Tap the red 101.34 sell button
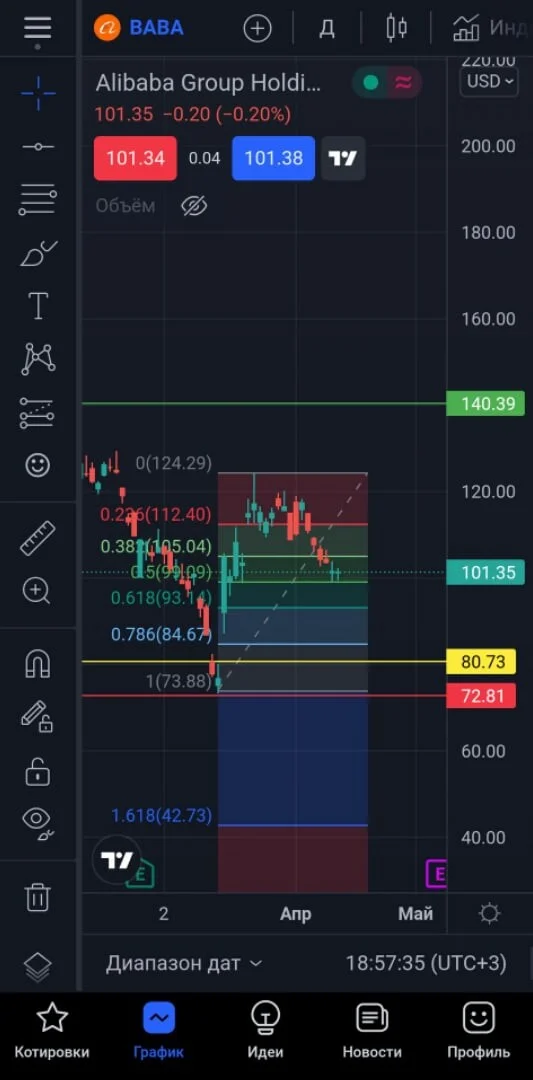The image size is (533, 1080). tap(135, 158)
